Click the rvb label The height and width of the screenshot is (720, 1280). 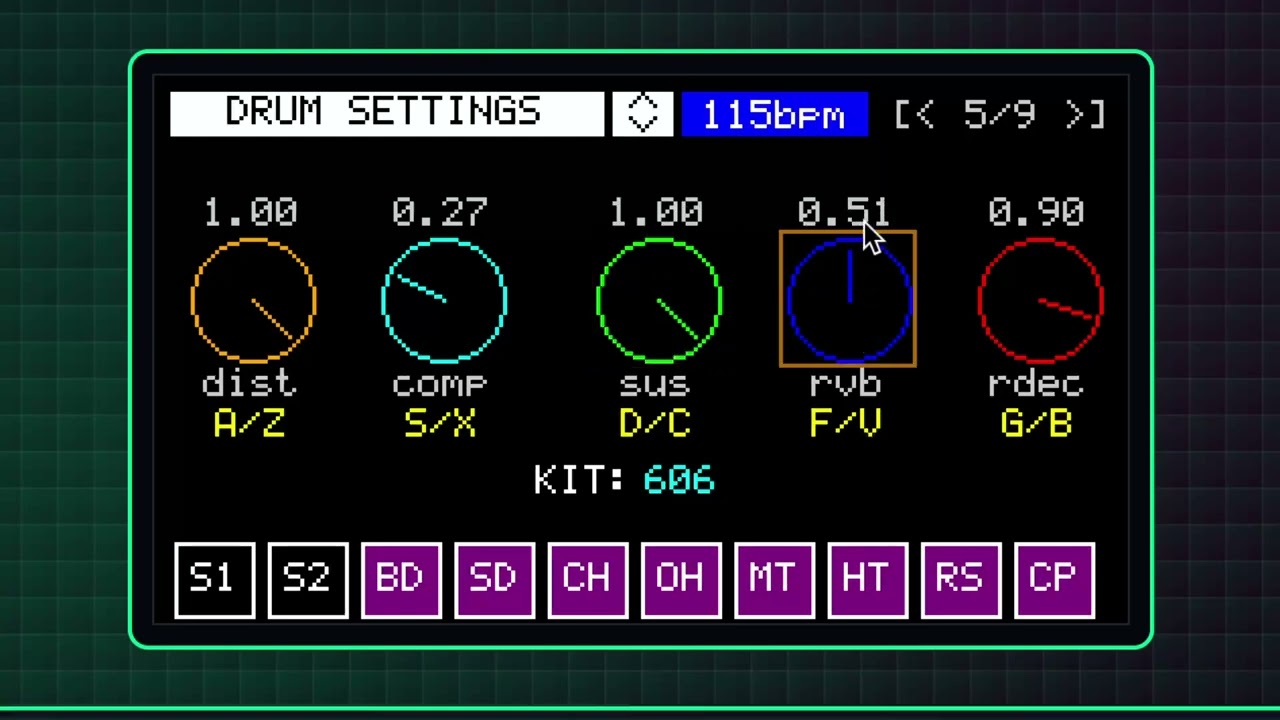pyautogui.click(x=846, y=383)
